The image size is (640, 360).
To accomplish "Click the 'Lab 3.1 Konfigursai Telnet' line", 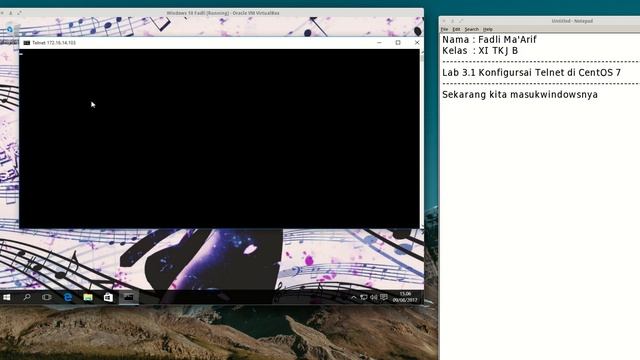I will point(531,73).
